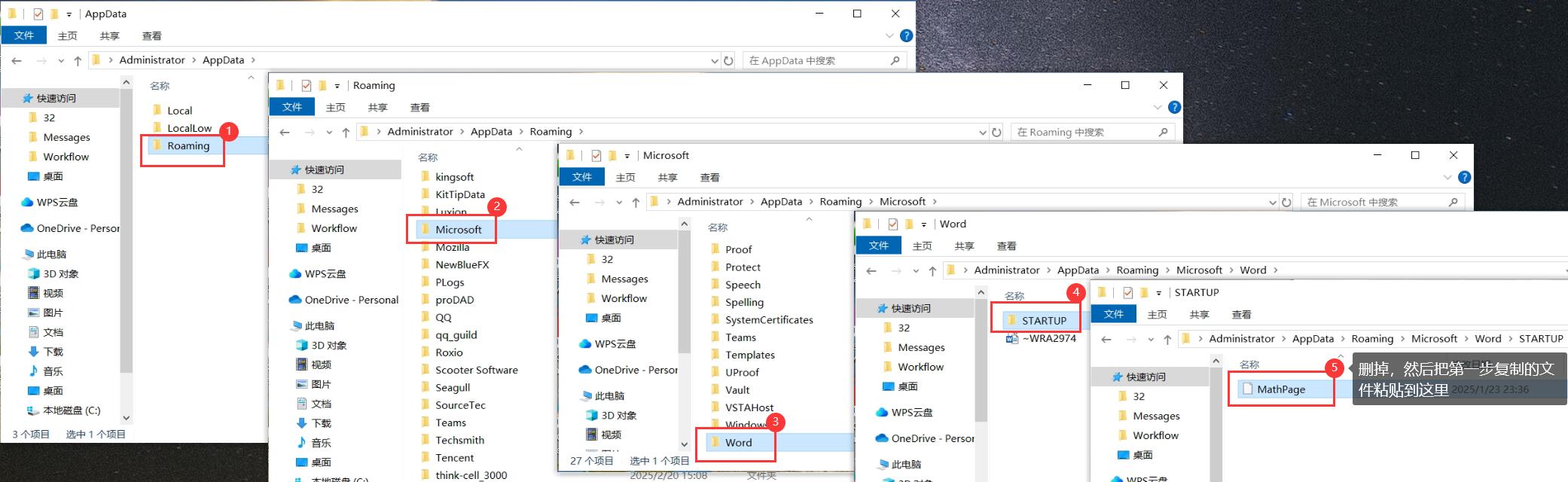Select the MathPage file in STARTUP
Viewport: 1568px width, 482px height.
pos(1280,389)
